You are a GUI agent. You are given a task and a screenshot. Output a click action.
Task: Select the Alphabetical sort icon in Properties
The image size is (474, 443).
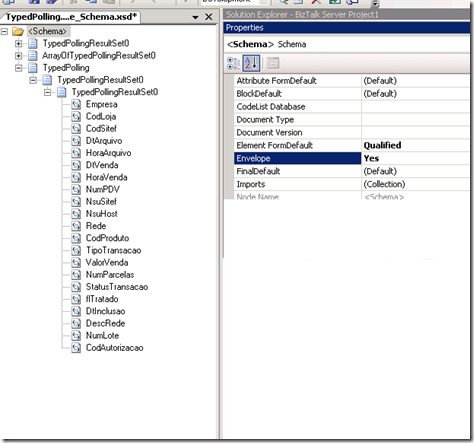click(251, 63)
